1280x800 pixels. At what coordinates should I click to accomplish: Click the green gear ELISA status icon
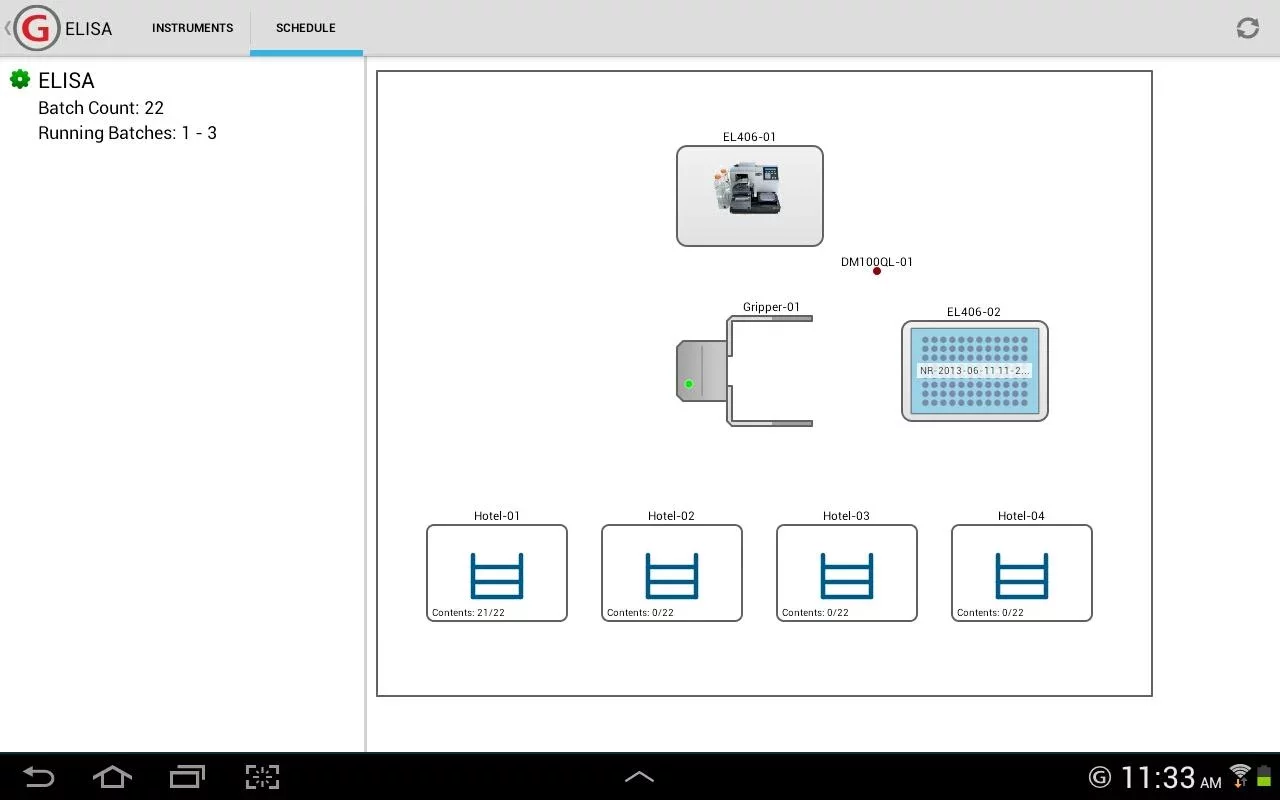pos(20,79)
